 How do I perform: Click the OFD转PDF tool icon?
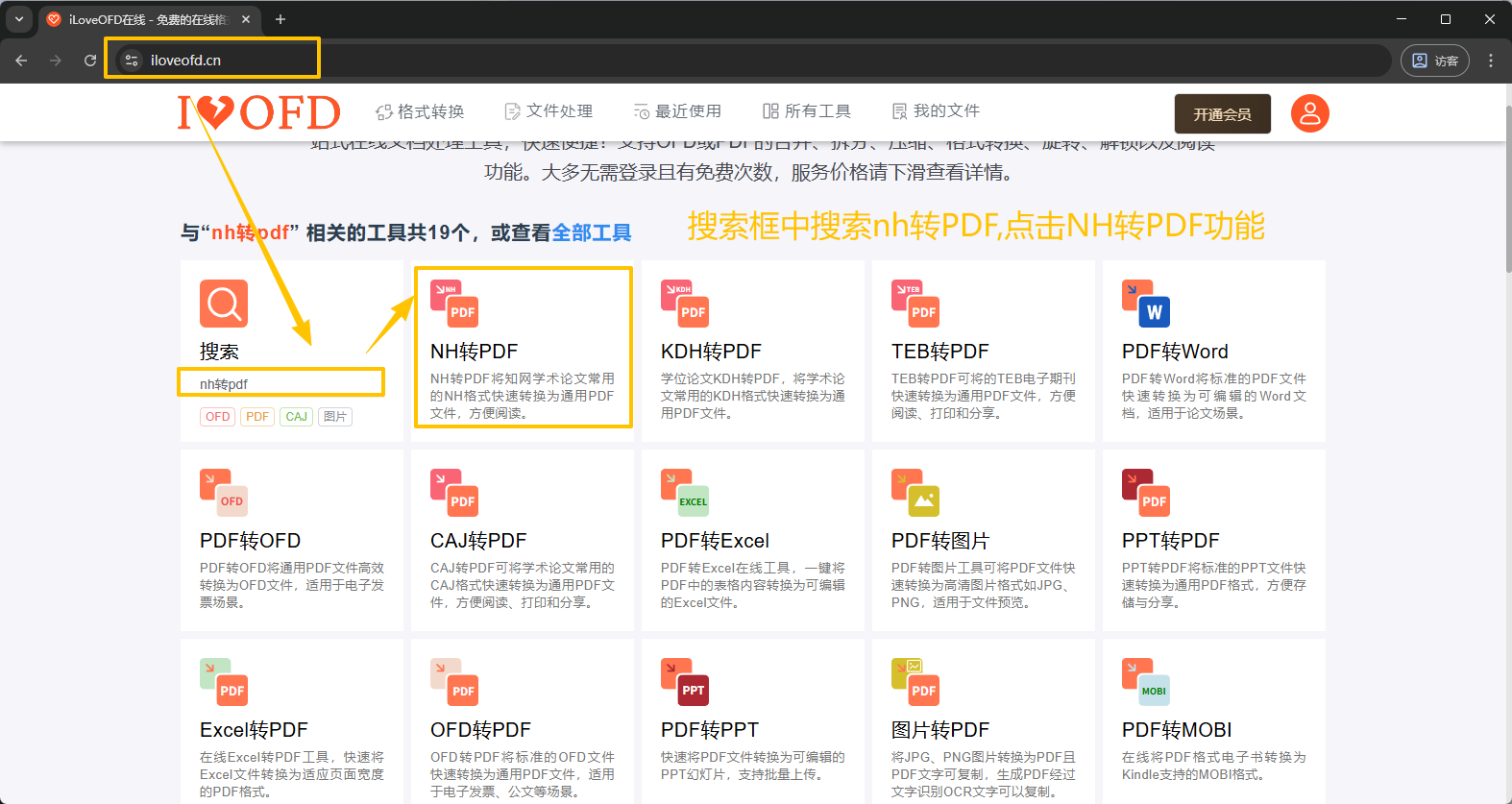[454, 682]
